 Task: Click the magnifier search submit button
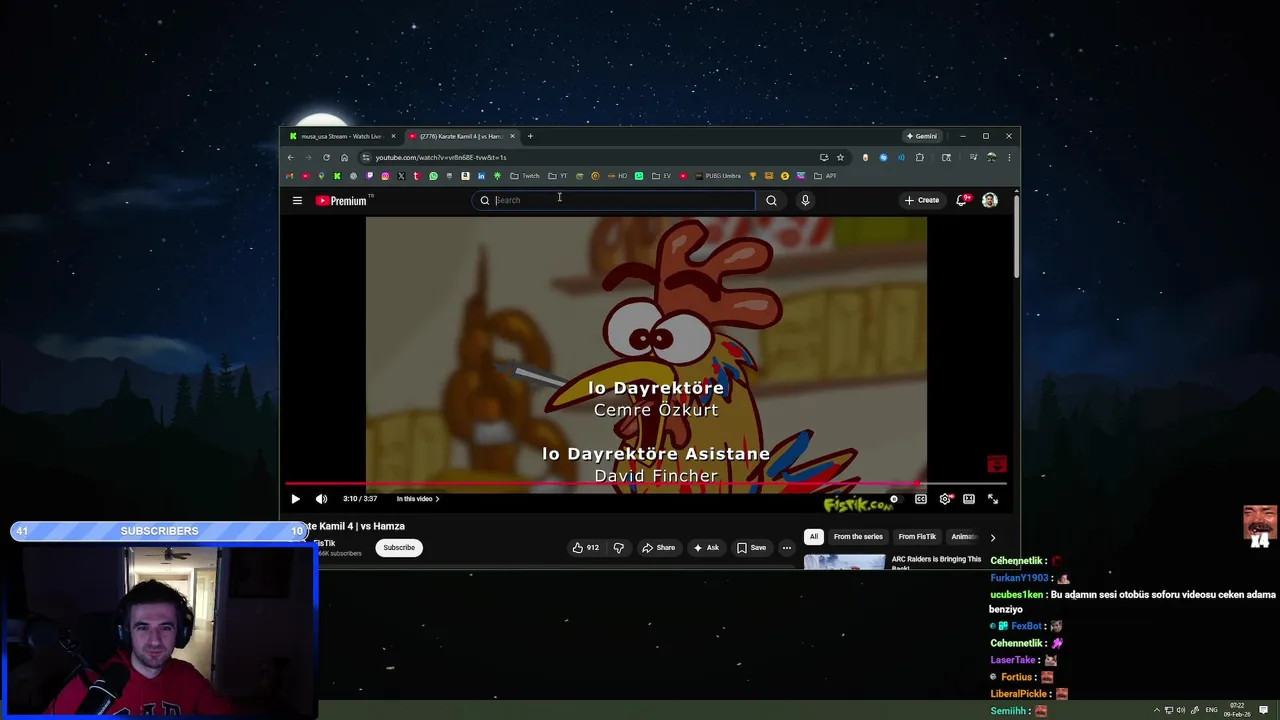[771, 200]
